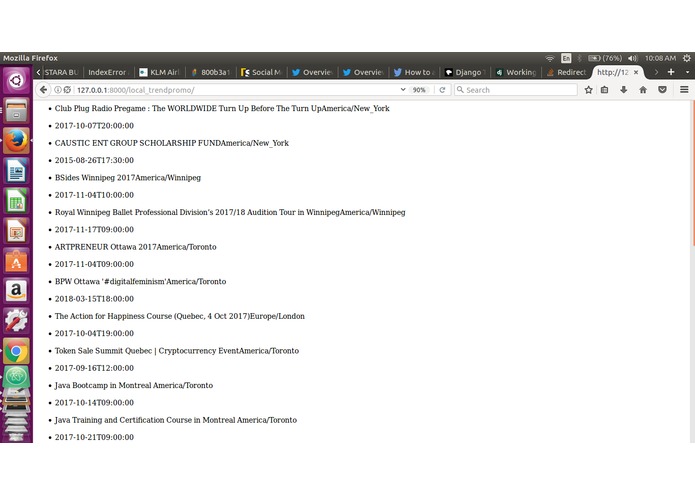Open Ubuntu Software Center from the dock
The width and height of the screenshot is (695, 494).
pos(16,261)
